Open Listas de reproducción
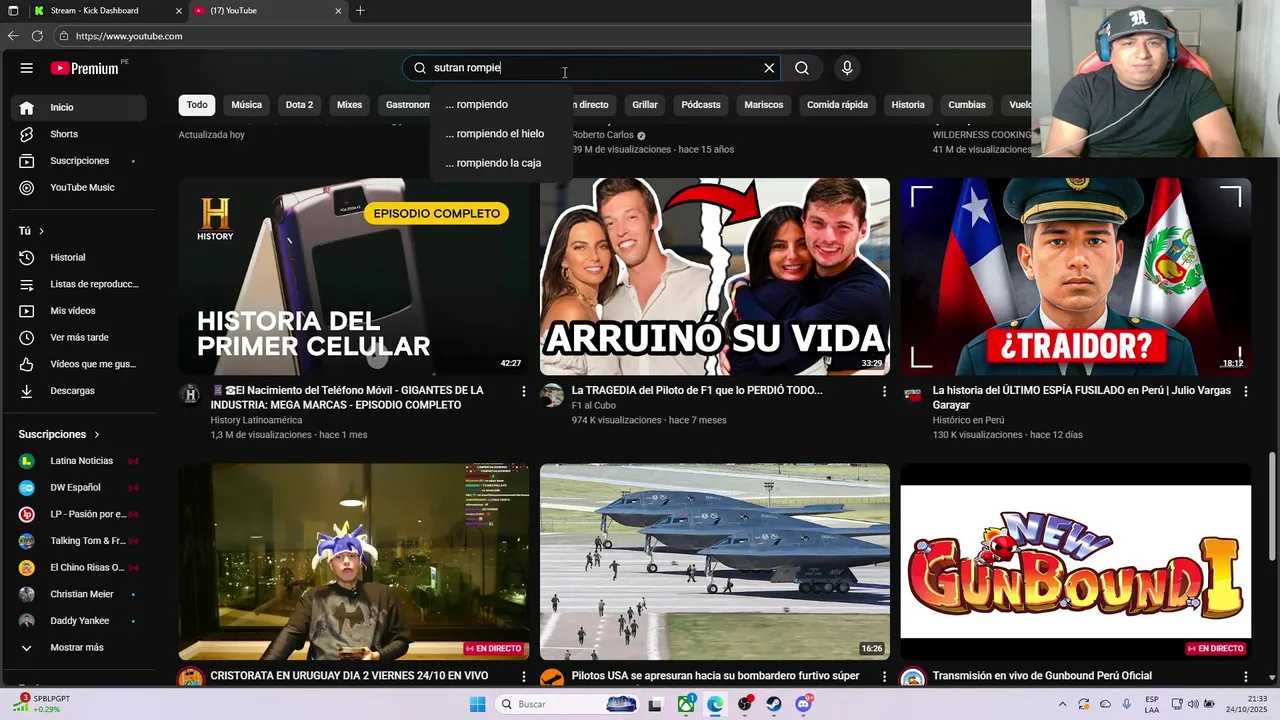This screenshot has height=720, width=1280. coord(79,284)
